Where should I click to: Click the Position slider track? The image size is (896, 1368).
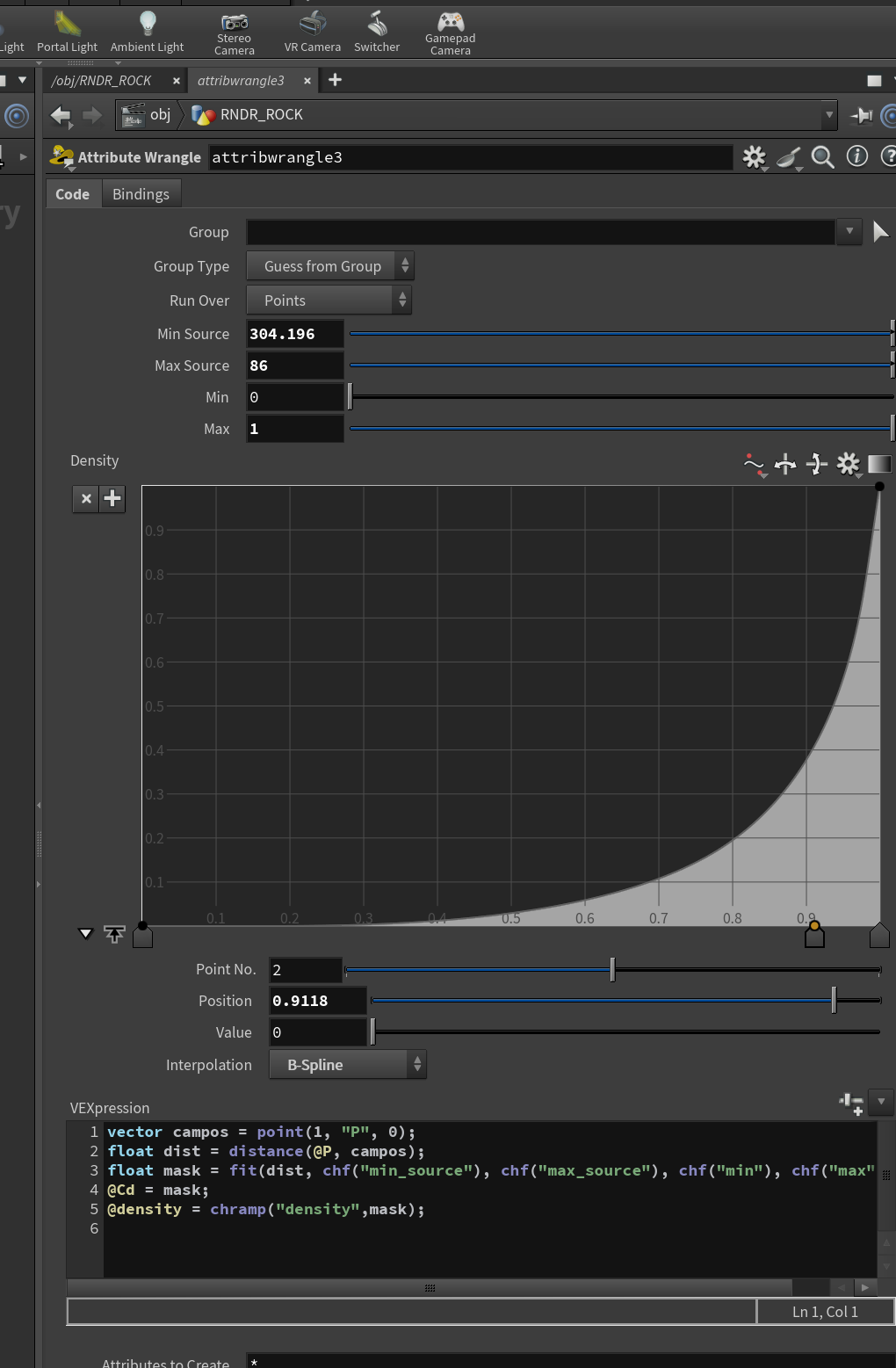[x=625, y=1000]
